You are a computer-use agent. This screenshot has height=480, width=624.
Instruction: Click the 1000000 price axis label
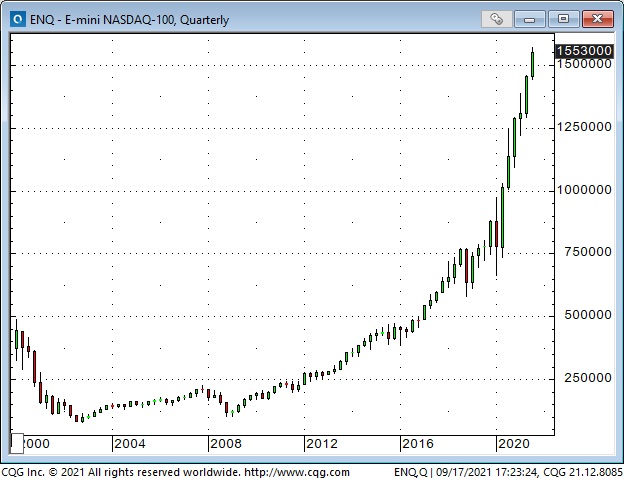pos(584,190)
